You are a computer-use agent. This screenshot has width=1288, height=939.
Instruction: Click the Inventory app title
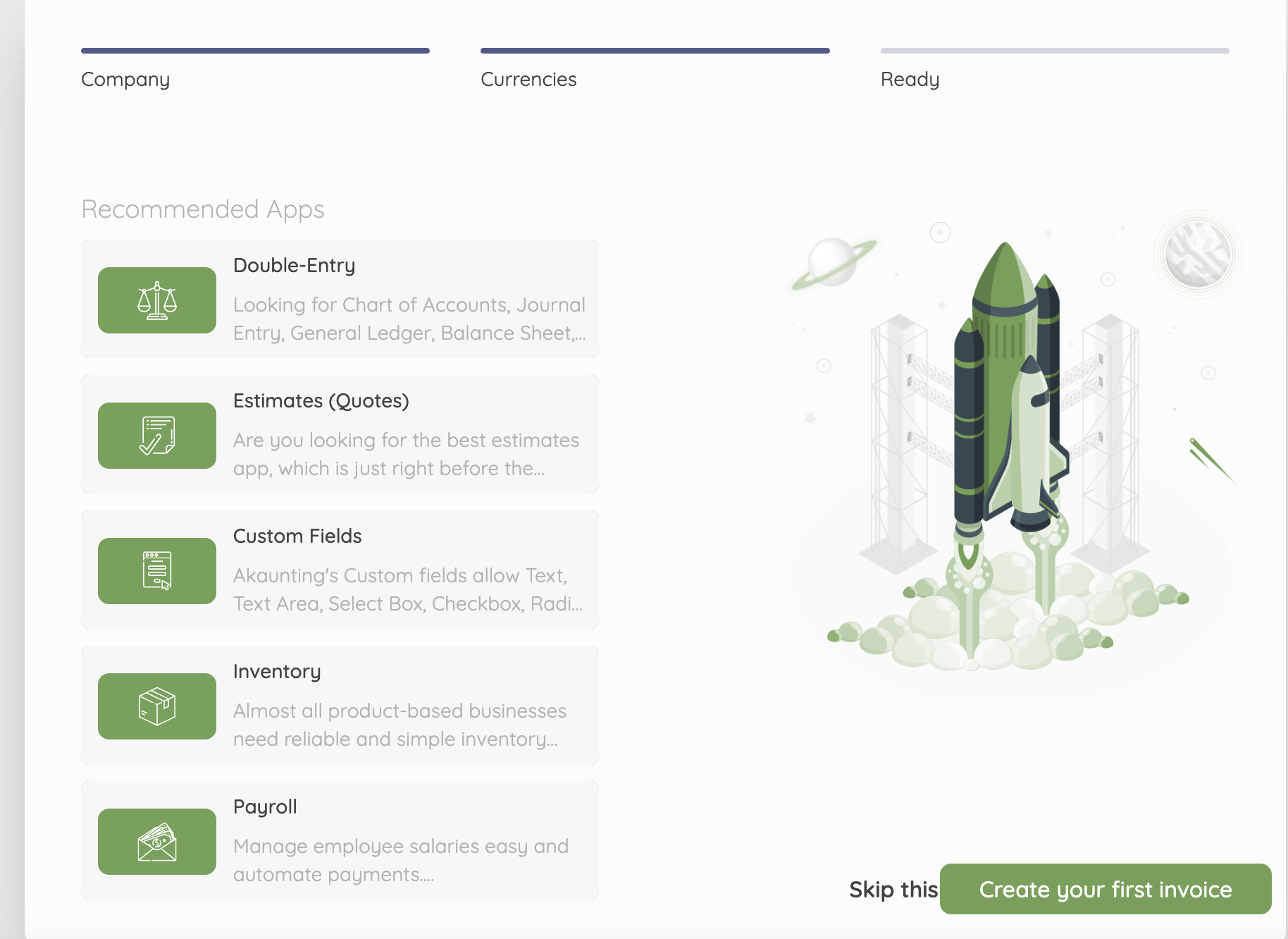click(x=276, y=671)
